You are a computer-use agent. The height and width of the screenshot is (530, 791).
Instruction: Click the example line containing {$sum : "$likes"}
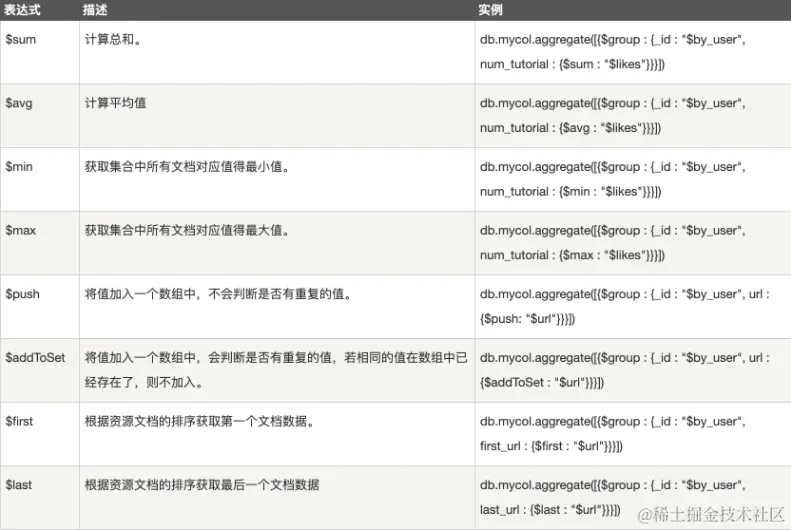[x=572, y=64]
